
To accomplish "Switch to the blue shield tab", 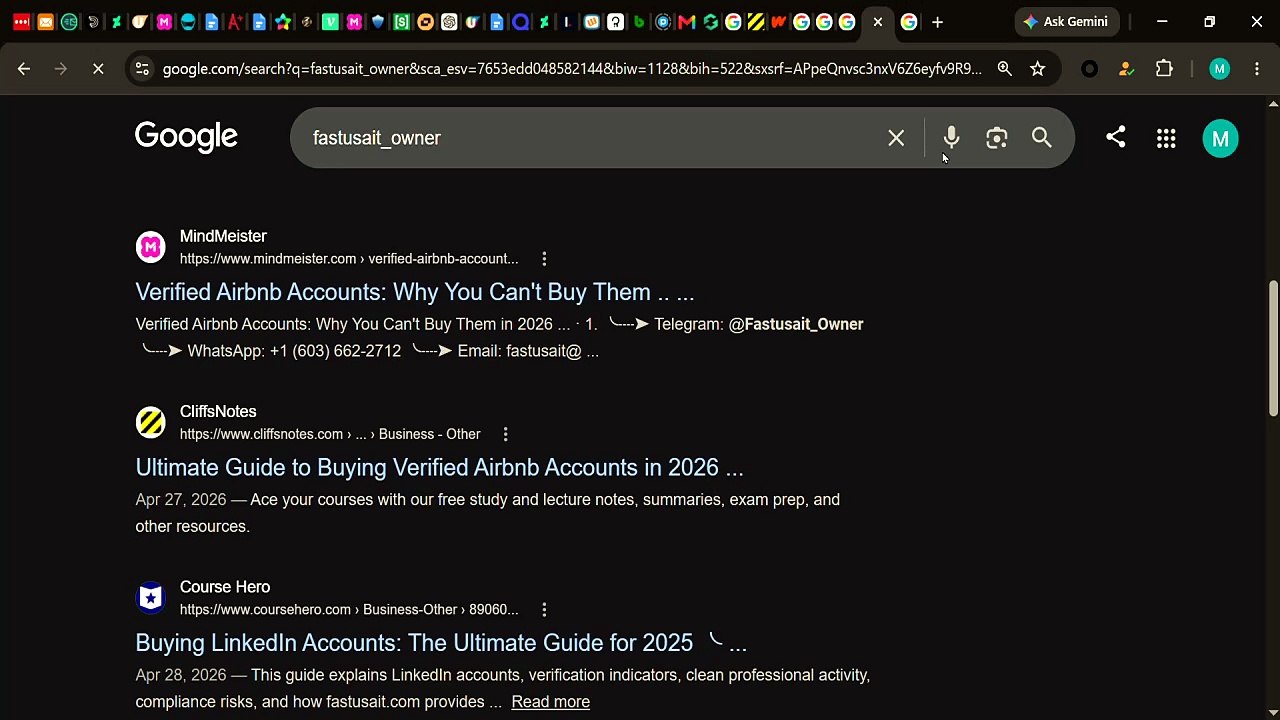I will click(x=378, y=22).
